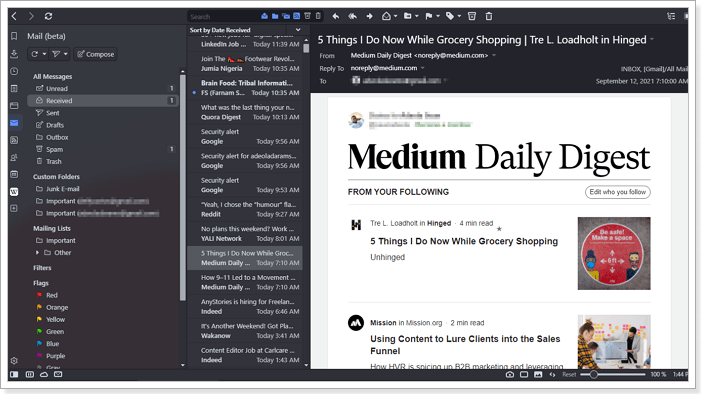Screen dimensions: 701x394
Task: Open settings gear icon in side panel
Action: 14,360
